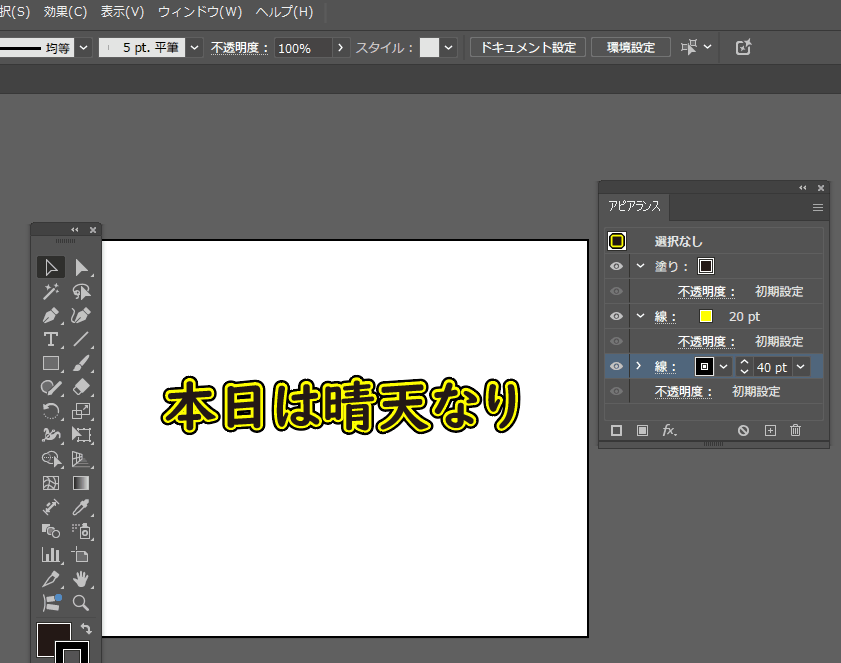Image resolution: width=841 pixels, height=663 pixels.
Task: Toggle eye of the 40 pt stroke row
Action: coord(616,367)
